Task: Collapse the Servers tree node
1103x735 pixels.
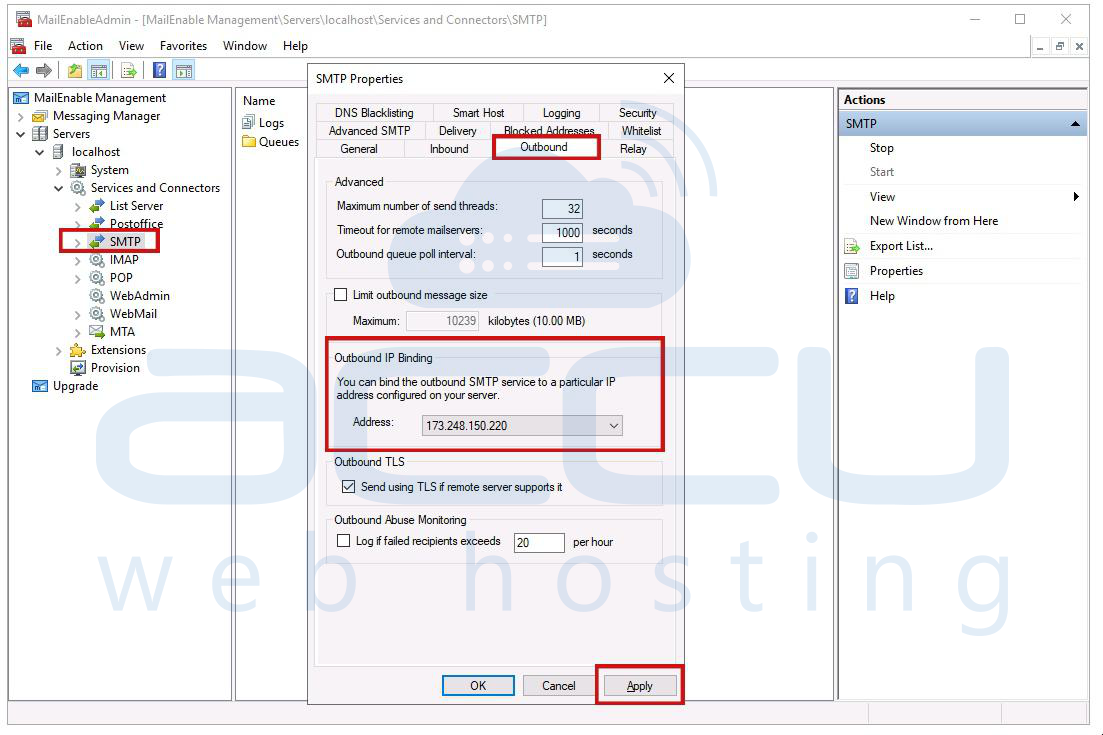Action: [x=20, y=134]
